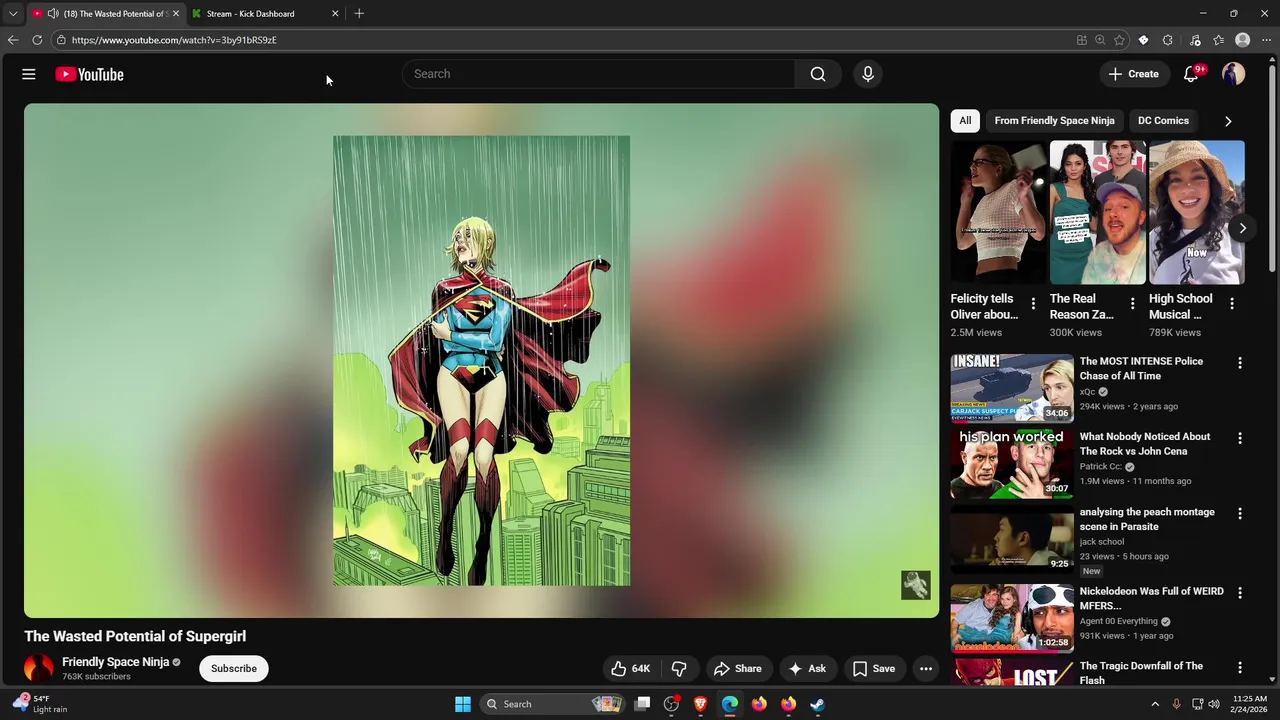This screenshot has width=1280, height=720.
Task: Click the zoom magnifier in the address bar
Action: 1100,40
